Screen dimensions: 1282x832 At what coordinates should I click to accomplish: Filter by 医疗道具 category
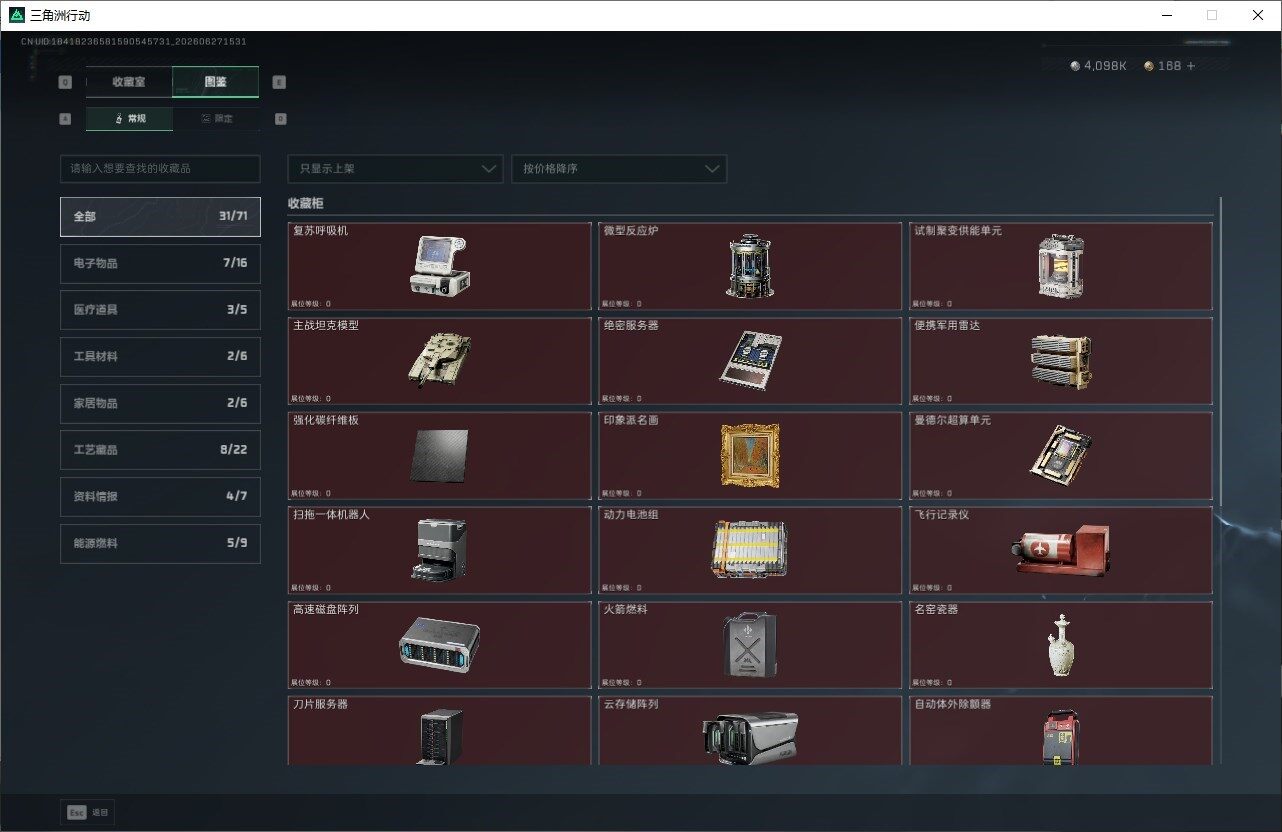pyautogui.click(x=160, y=310)
